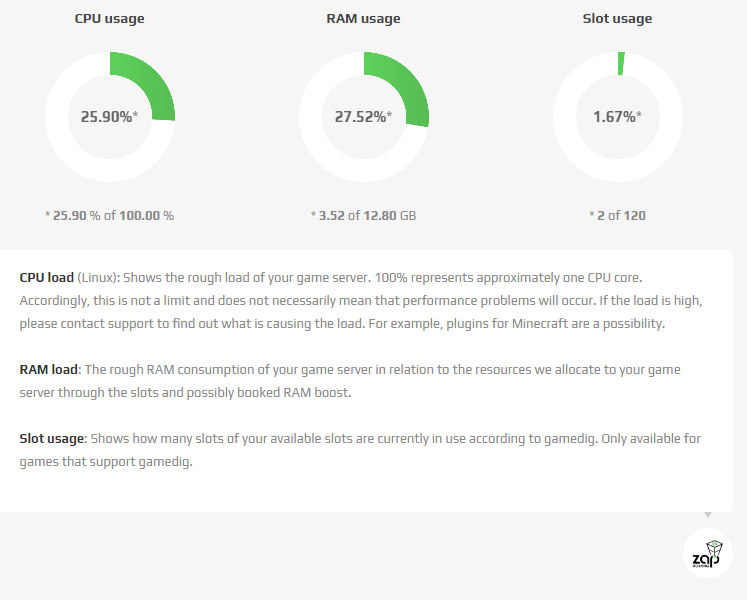Click the bold 'Slot usage' description label
Screen dimensions: 747x600
[x=52, y=438]
